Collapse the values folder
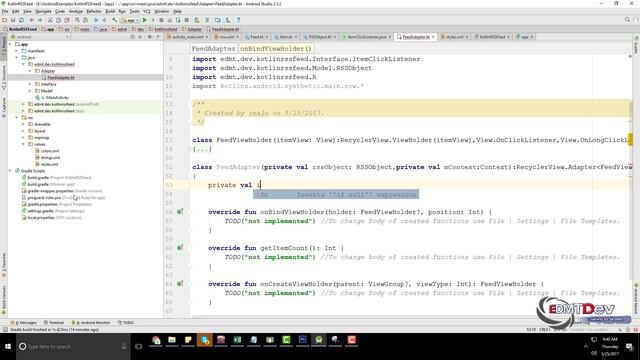The height and width of the screenshot is (360, 640). [24, 144]
